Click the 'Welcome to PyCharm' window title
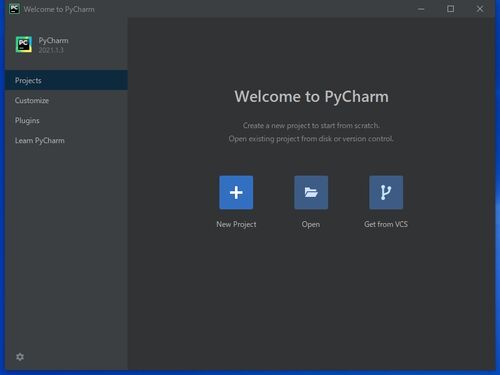Image resolution: width=500 pixels, height=375 pixels. (x=59, y=9)
